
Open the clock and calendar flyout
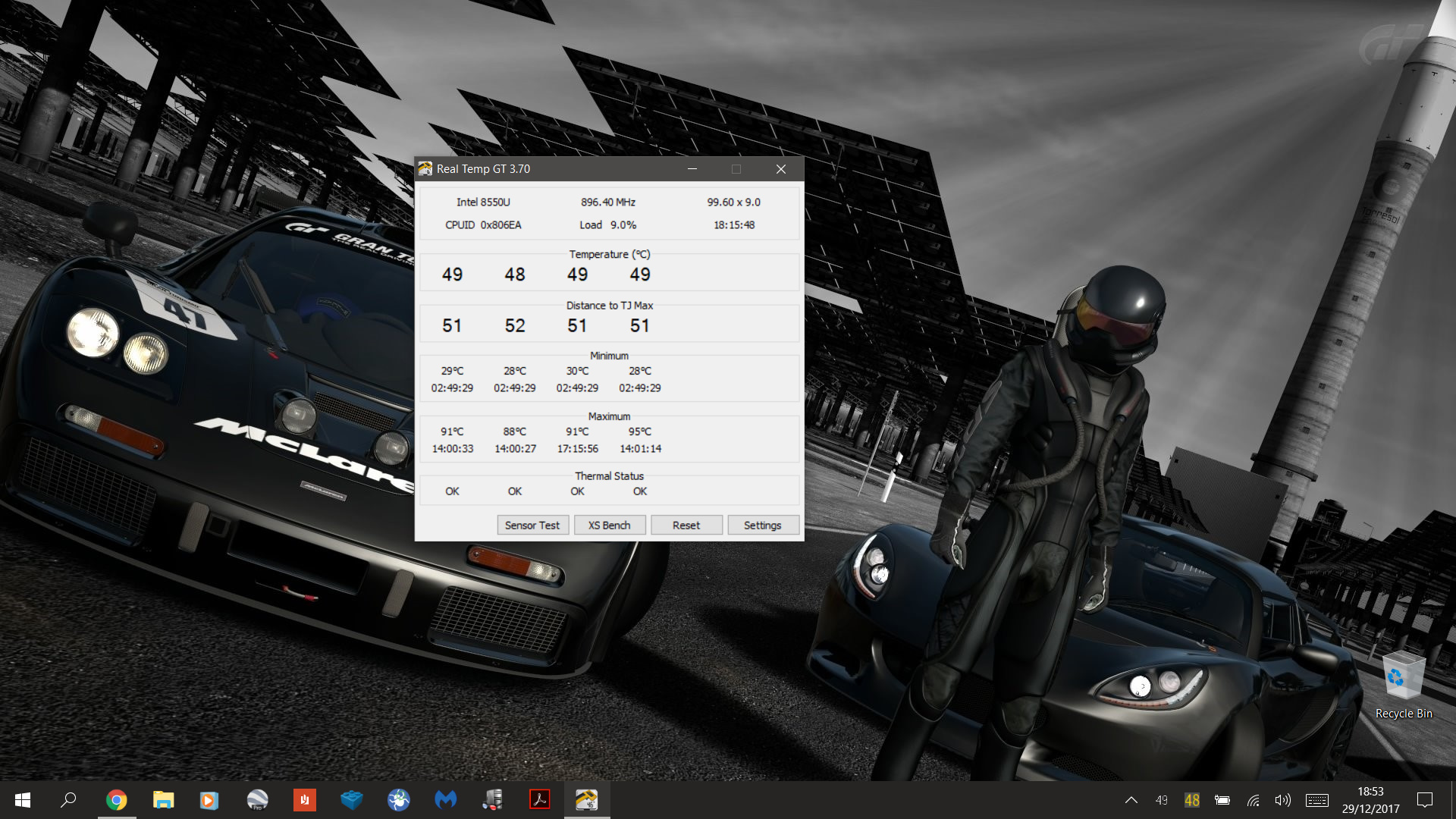click(x=1370, y=800)
